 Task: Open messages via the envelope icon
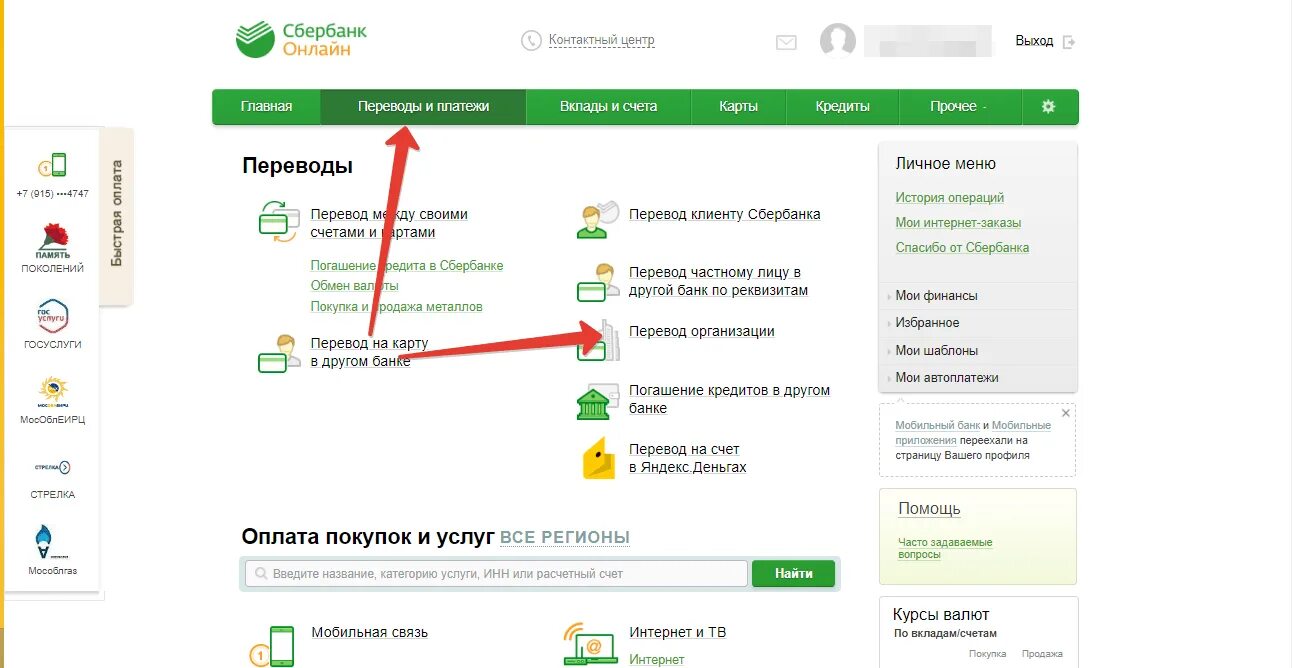point(786,42)
